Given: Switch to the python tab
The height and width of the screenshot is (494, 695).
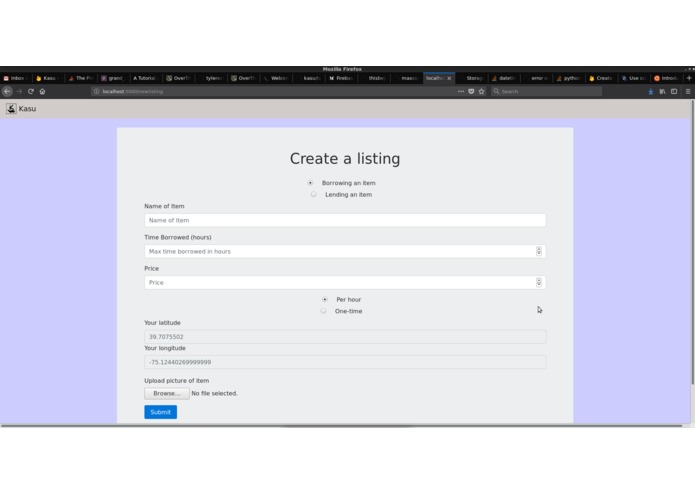Looking at the screenshot, I should (x=569, y=78).
